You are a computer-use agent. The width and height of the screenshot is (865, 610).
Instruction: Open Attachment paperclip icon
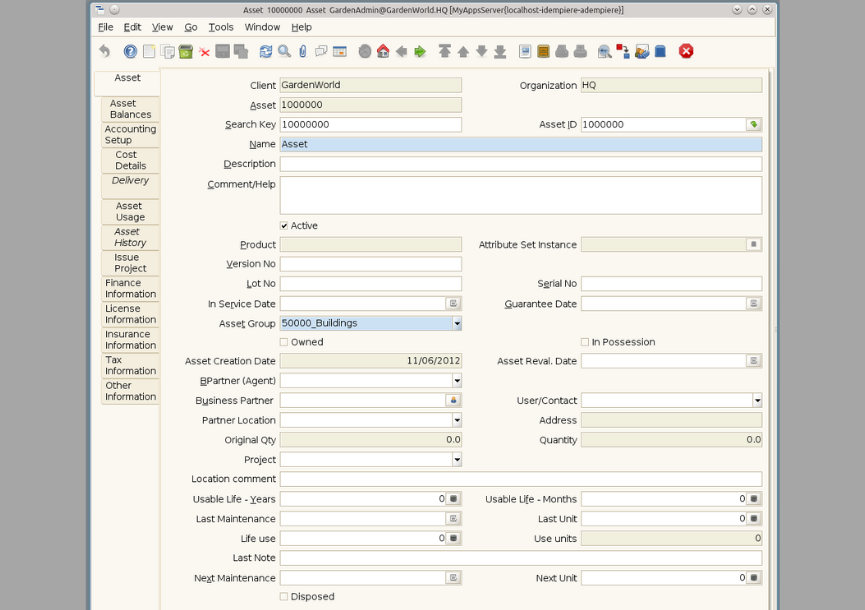pos(302,51)
